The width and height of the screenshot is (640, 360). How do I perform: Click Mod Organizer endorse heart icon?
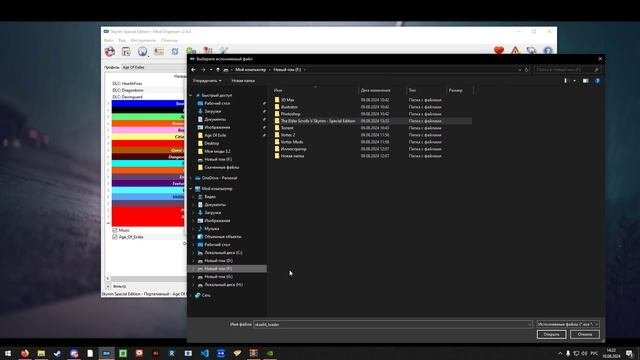499,51
